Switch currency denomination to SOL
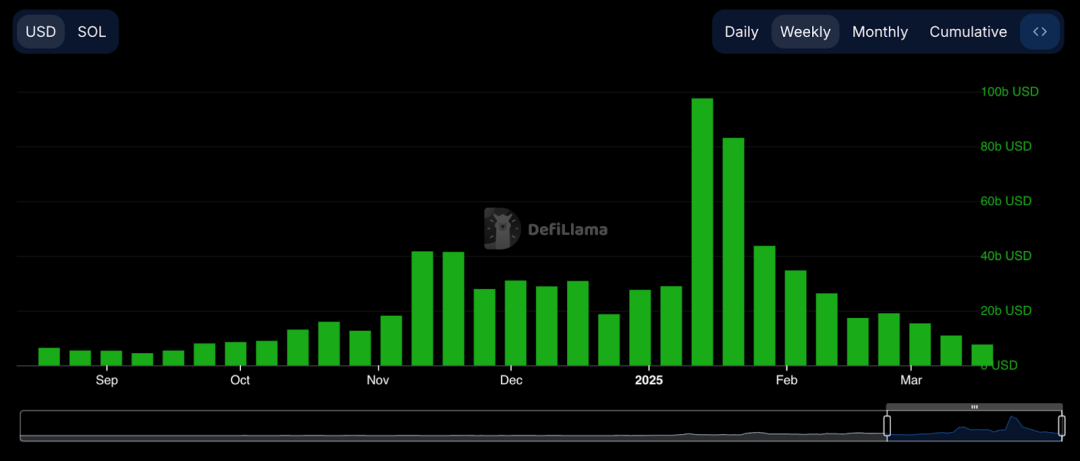Image resolution: width=1080 pixels, height=461 pixels. (92, 31)
